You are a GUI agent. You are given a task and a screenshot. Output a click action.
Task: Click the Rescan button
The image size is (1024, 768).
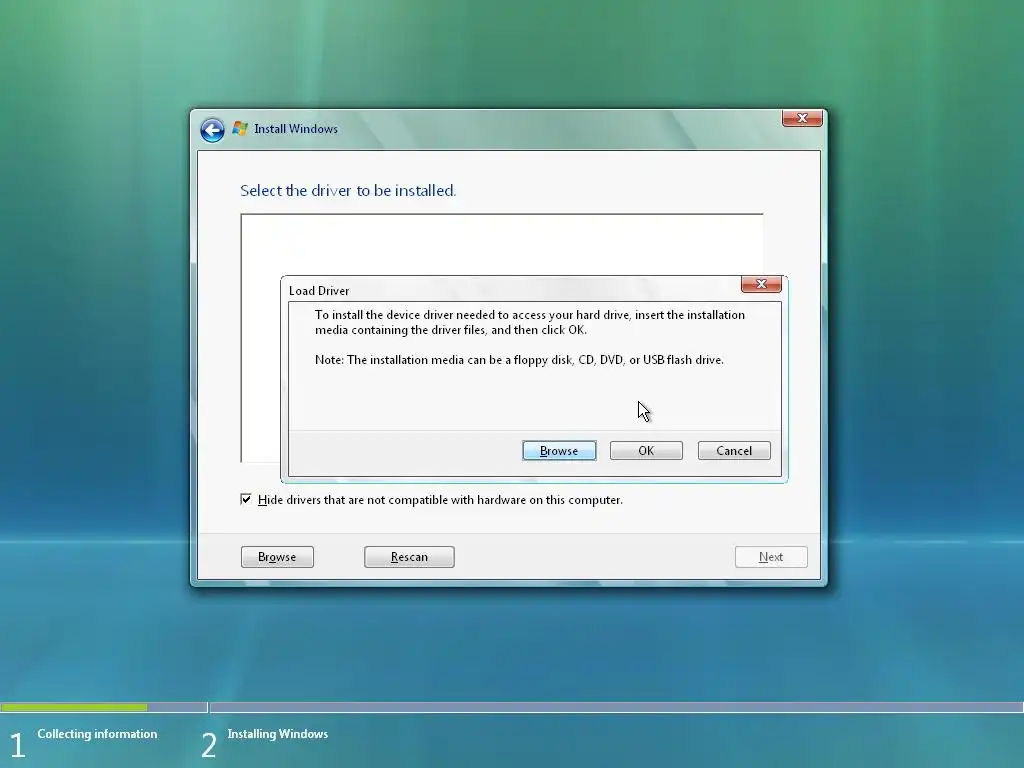coord(409,557)
